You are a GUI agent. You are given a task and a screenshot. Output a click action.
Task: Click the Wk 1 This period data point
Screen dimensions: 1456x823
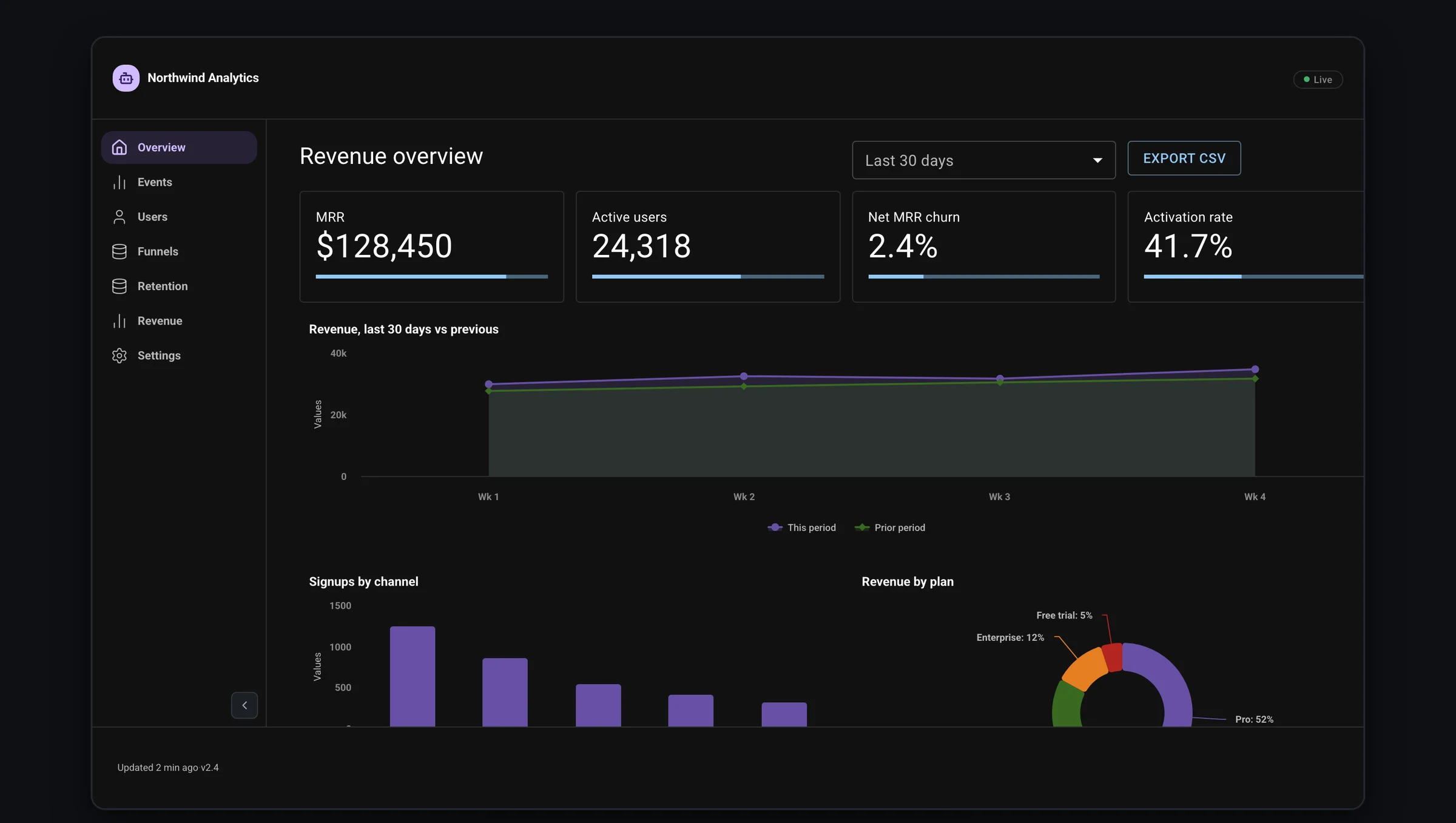coord(489,384)
